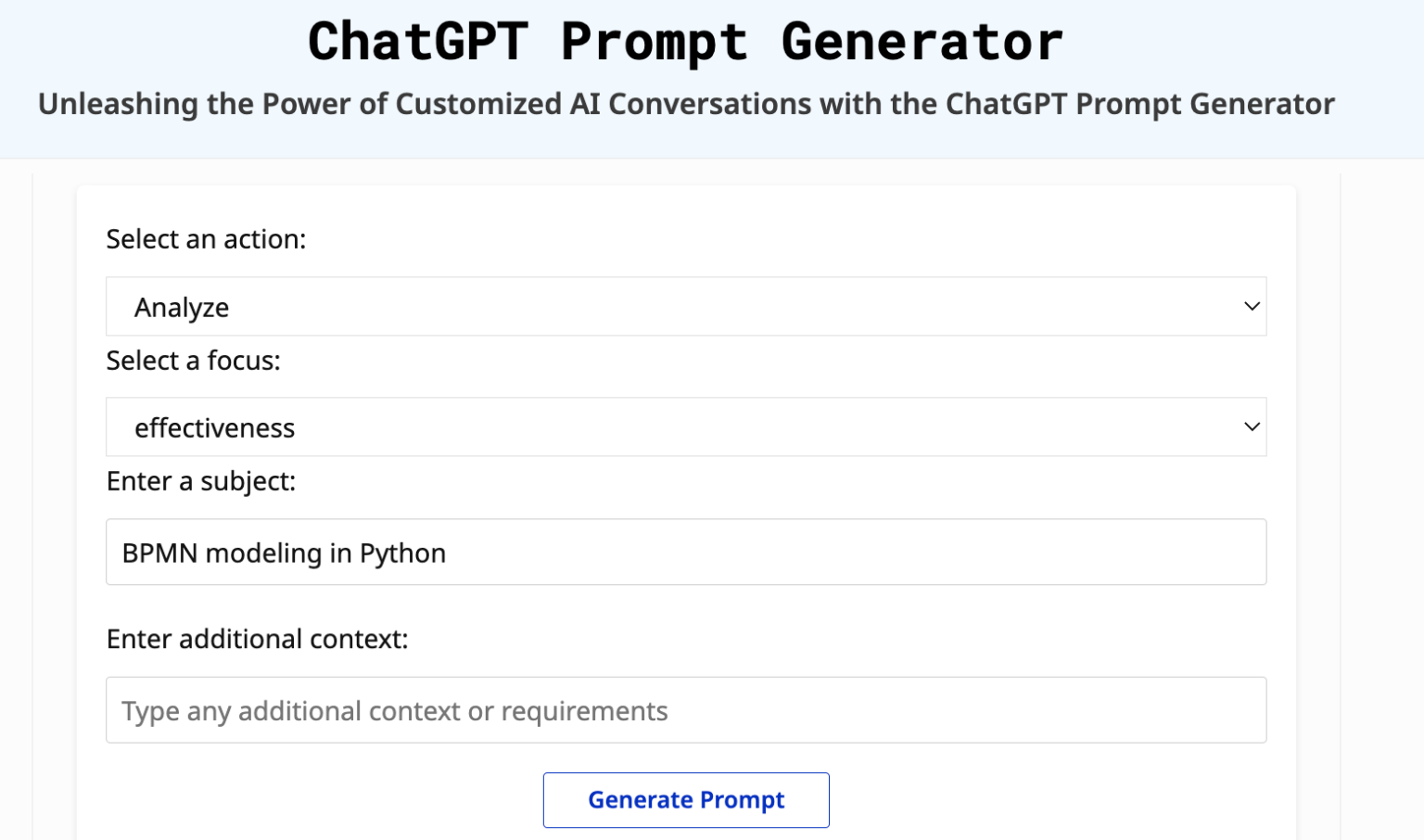
Task: Click the additional context input box
Action: [x=686, y=710]
